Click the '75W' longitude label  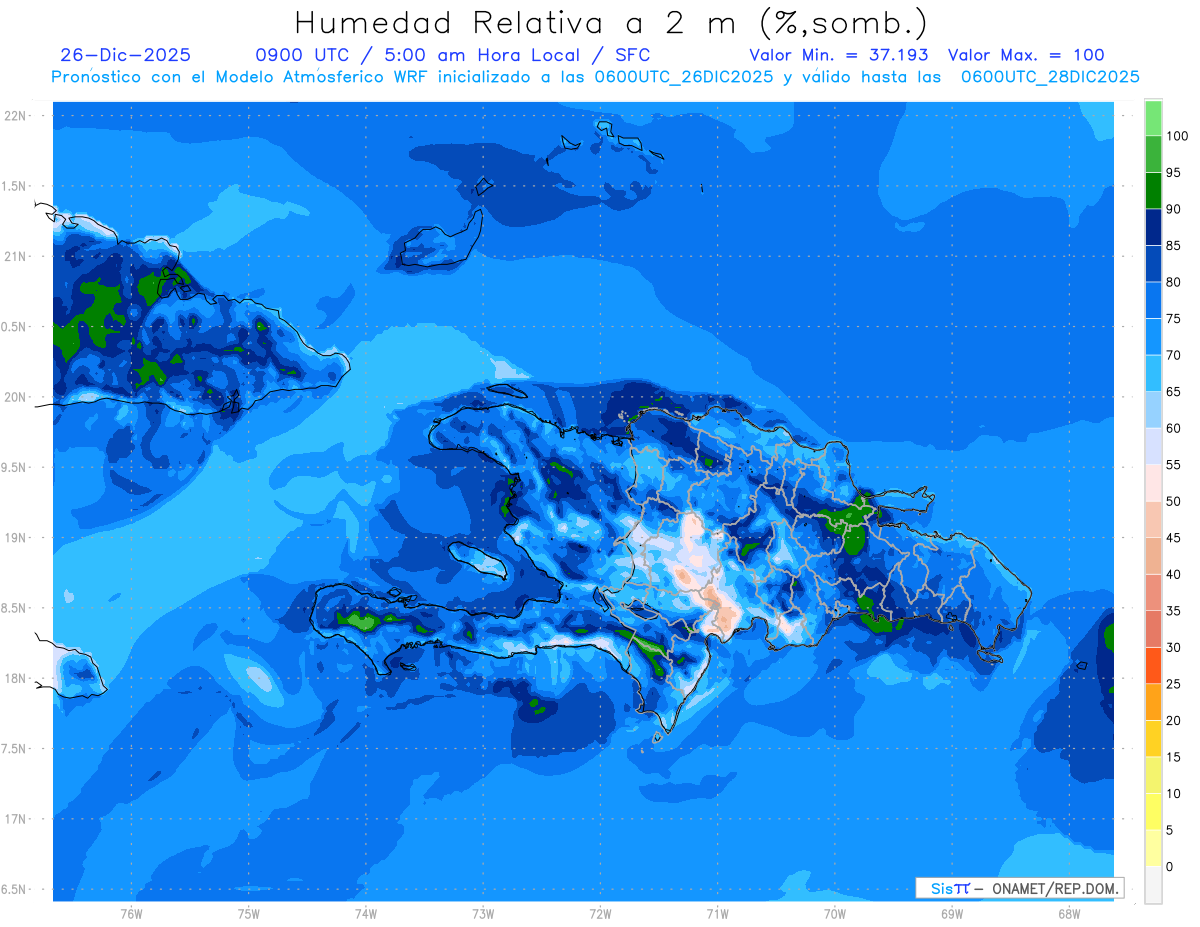(249, 914)
